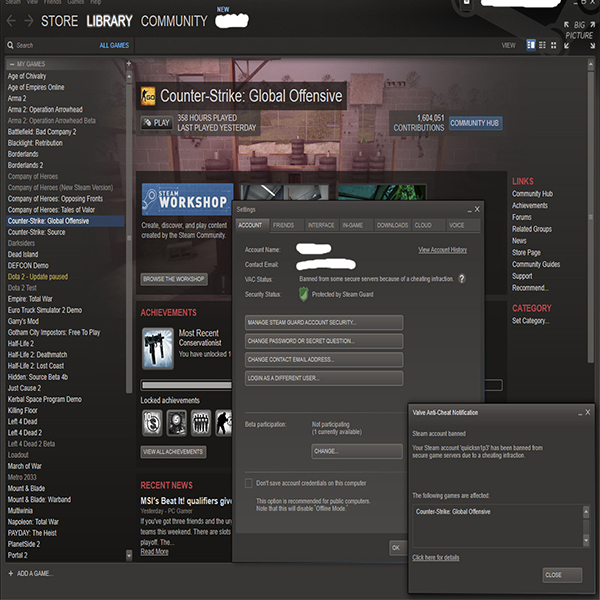Click the games list scroll down arrow
The height and width of the screenshot is (600, 600).
(129, 555)
